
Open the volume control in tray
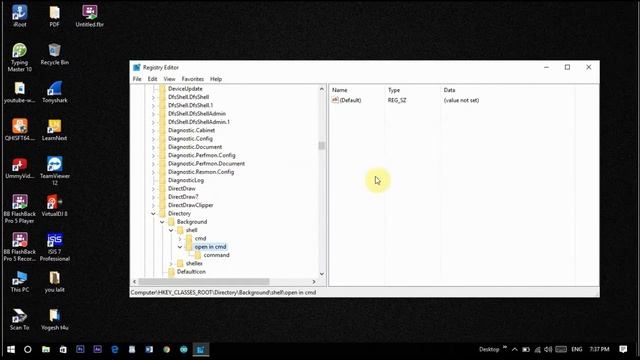point(548,349)
